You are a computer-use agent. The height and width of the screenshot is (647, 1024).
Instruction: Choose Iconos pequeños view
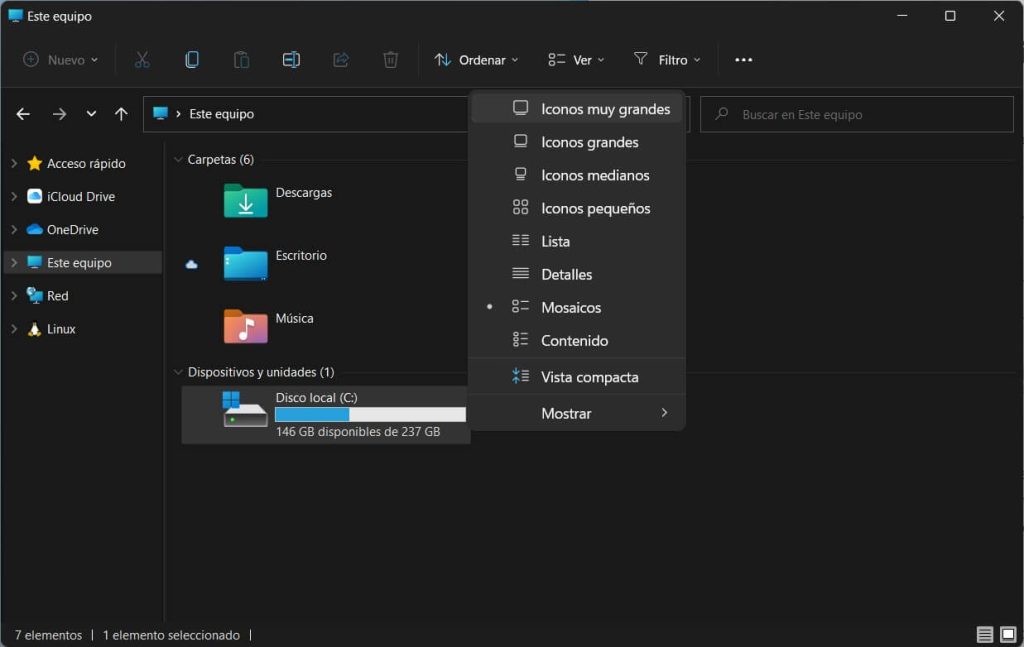tap(577, 208)
